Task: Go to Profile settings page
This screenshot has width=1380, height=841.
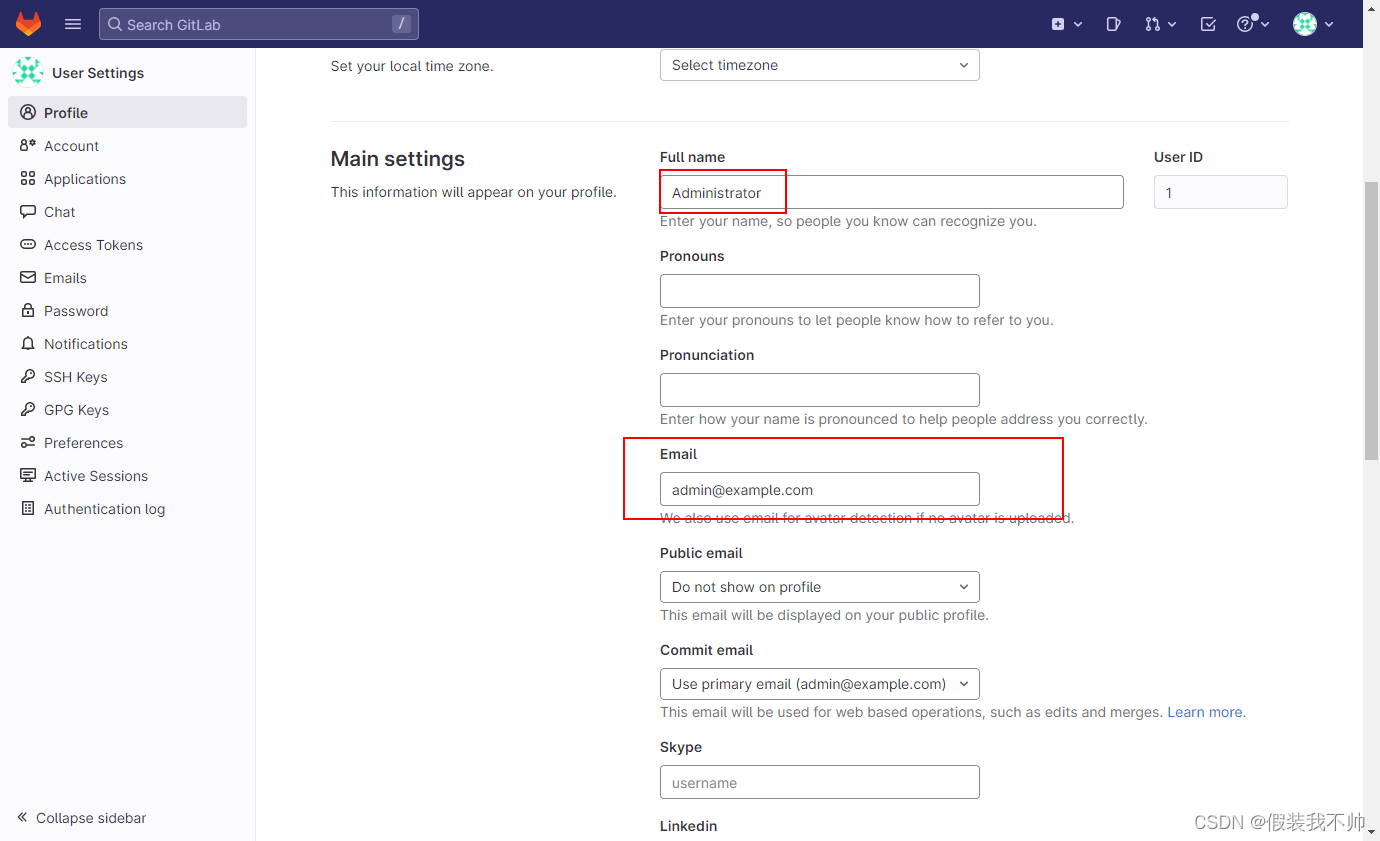Action: click(127, 113)
